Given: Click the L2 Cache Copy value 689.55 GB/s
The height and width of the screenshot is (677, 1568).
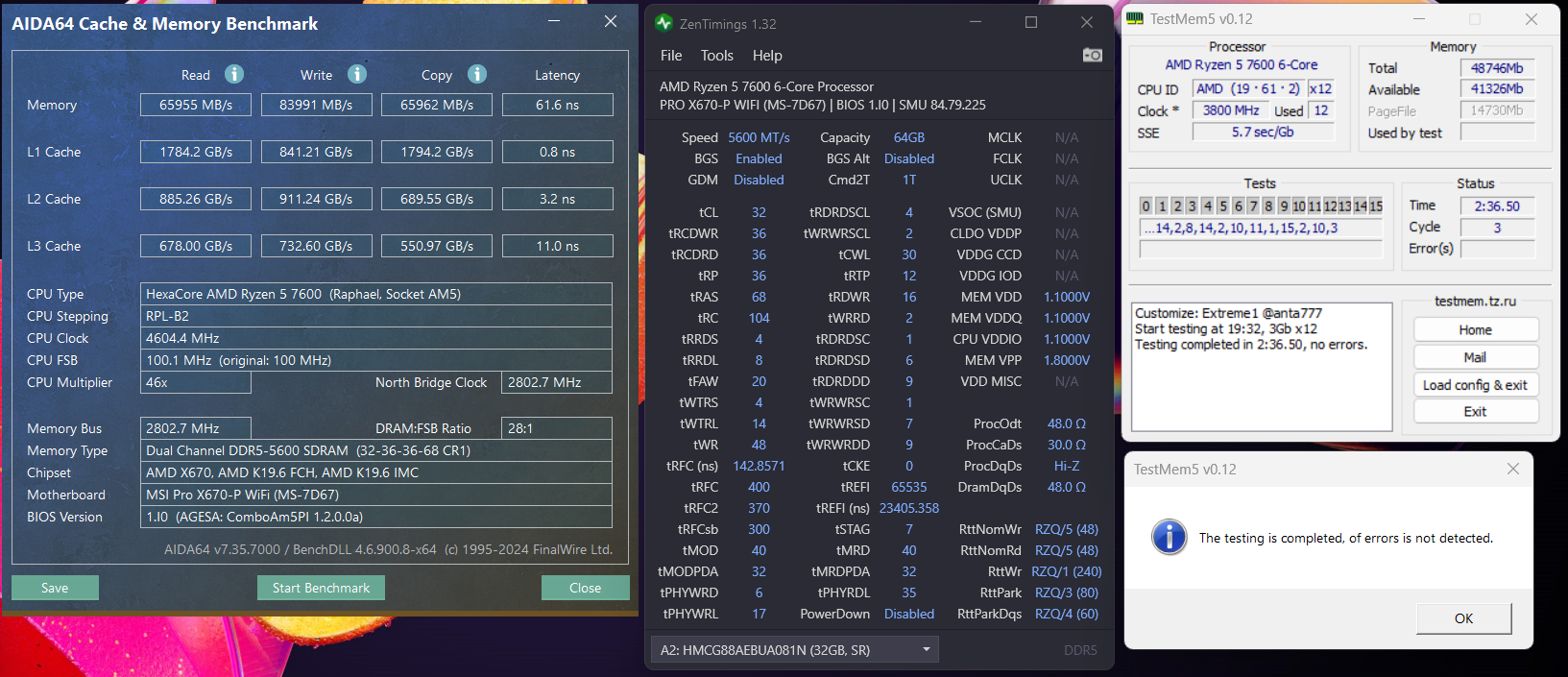Looking at the screenshot, I should tap(437, 199).
